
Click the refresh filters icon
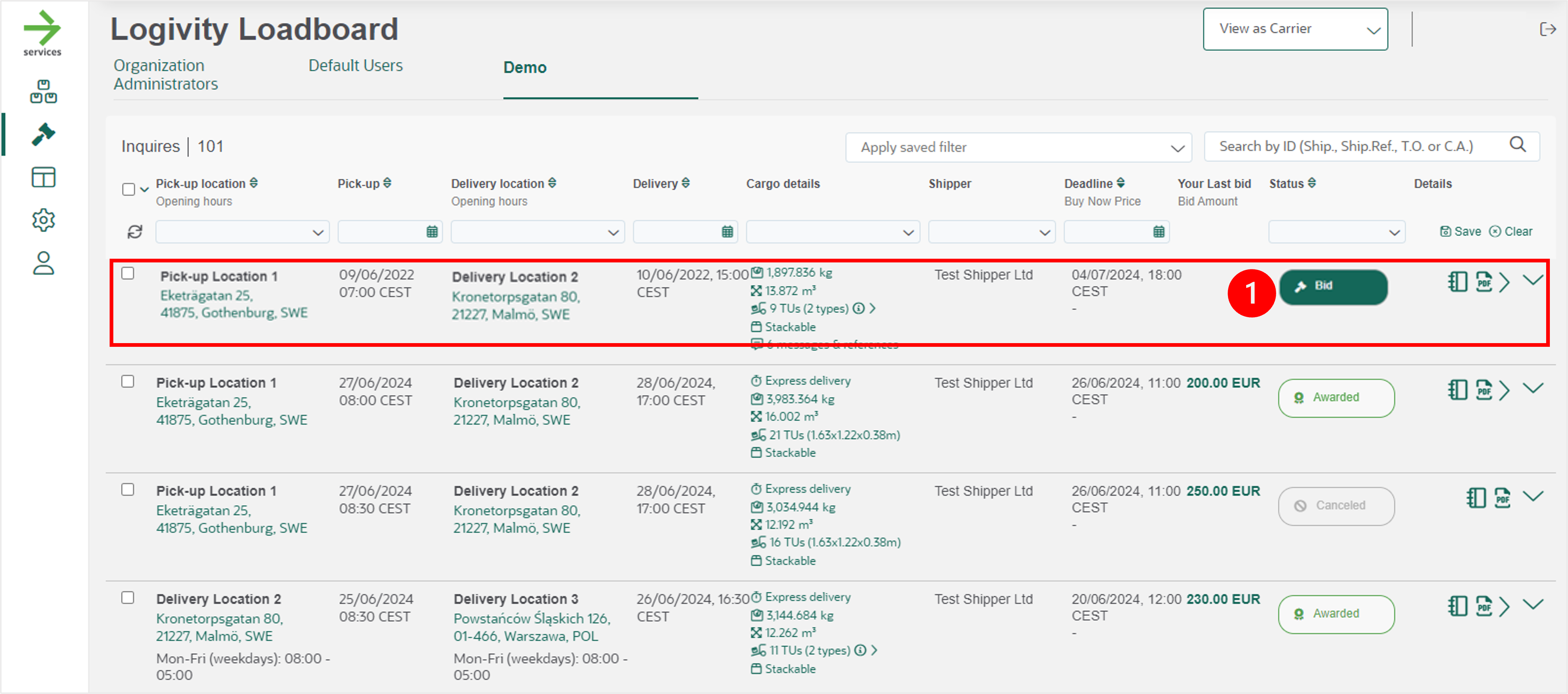[x=134, y=232]
